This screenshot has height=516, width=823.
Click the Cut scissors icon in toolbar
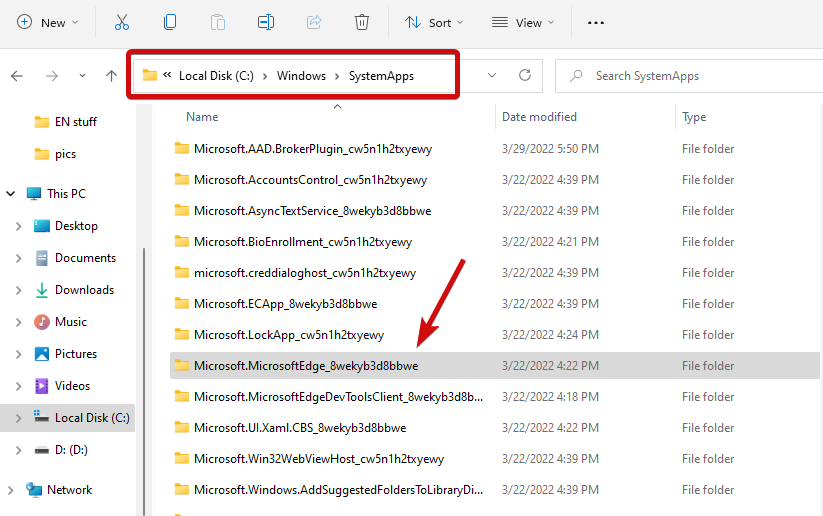pos(122,22)
